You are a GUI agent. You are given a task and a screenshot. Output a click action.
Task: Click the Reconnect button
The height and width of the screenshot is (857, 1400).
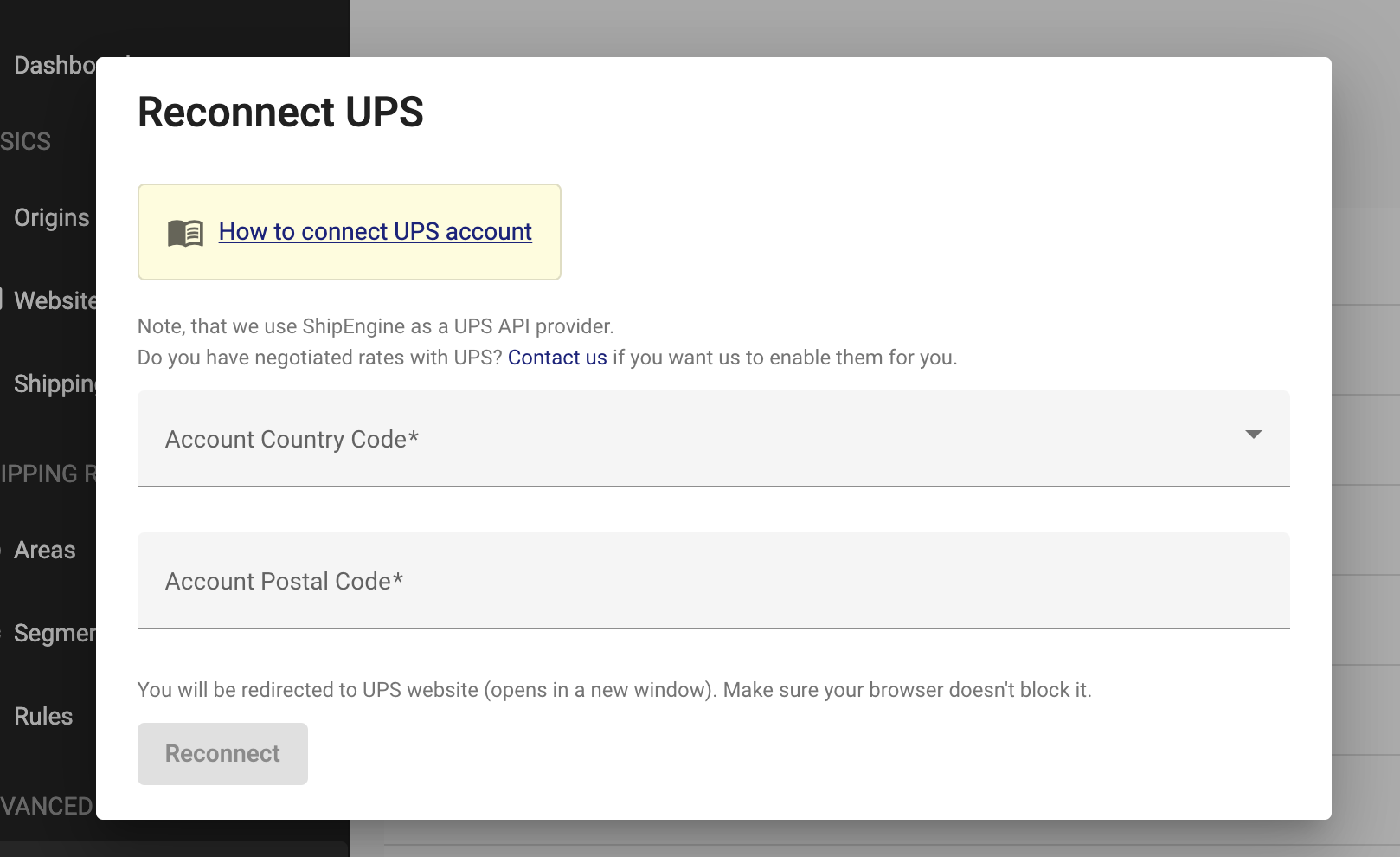point(222,754)
